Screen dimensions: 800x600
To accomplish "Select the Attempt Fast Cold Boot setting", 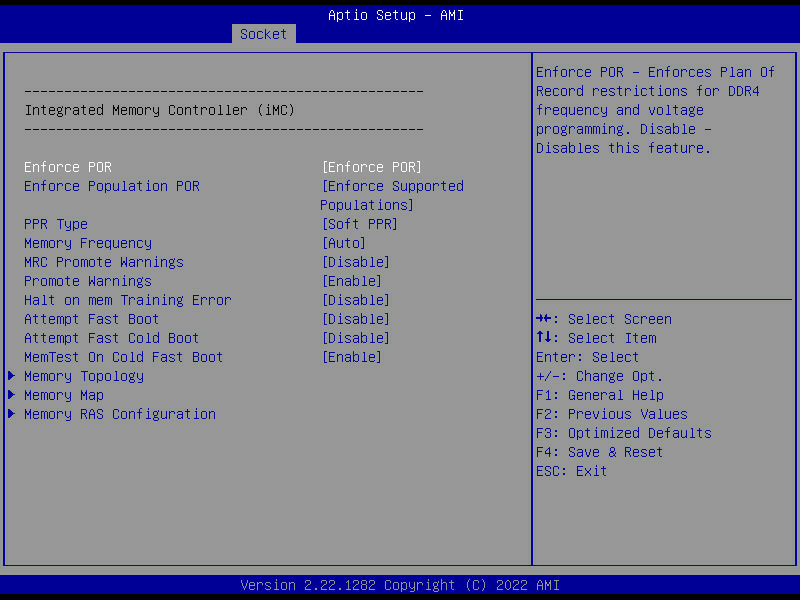I will click(x=111, y=338).
